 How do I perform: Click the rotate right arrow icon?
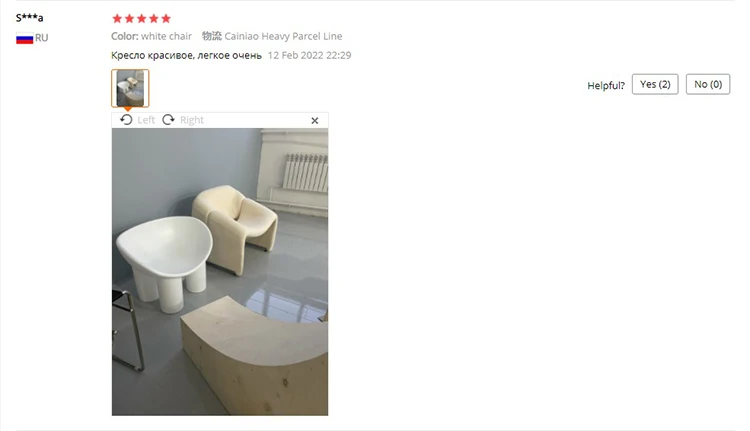168,120
